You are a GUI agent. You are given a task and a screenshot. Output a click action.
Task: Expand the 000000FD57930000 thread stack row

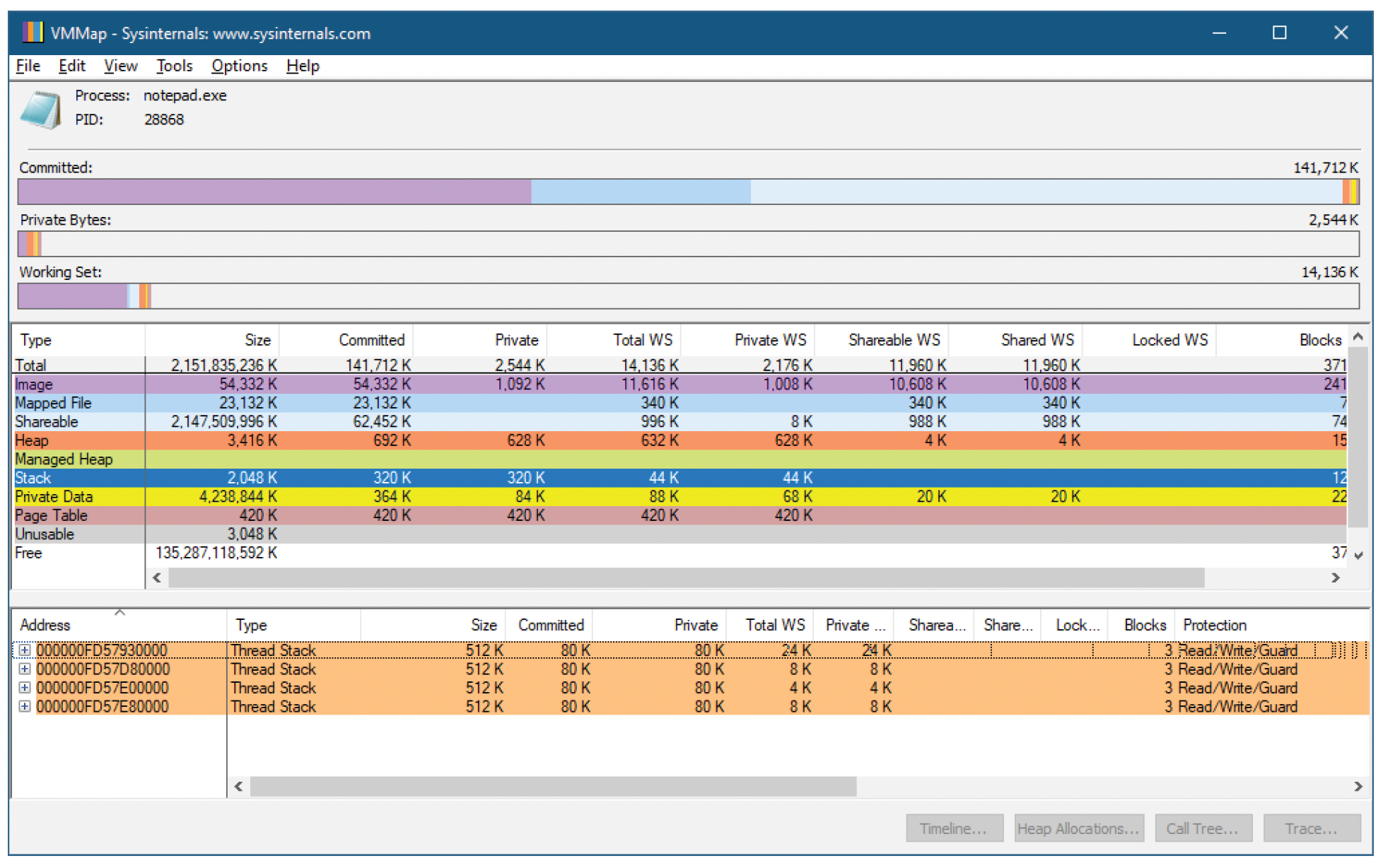[x=25, y=650]
